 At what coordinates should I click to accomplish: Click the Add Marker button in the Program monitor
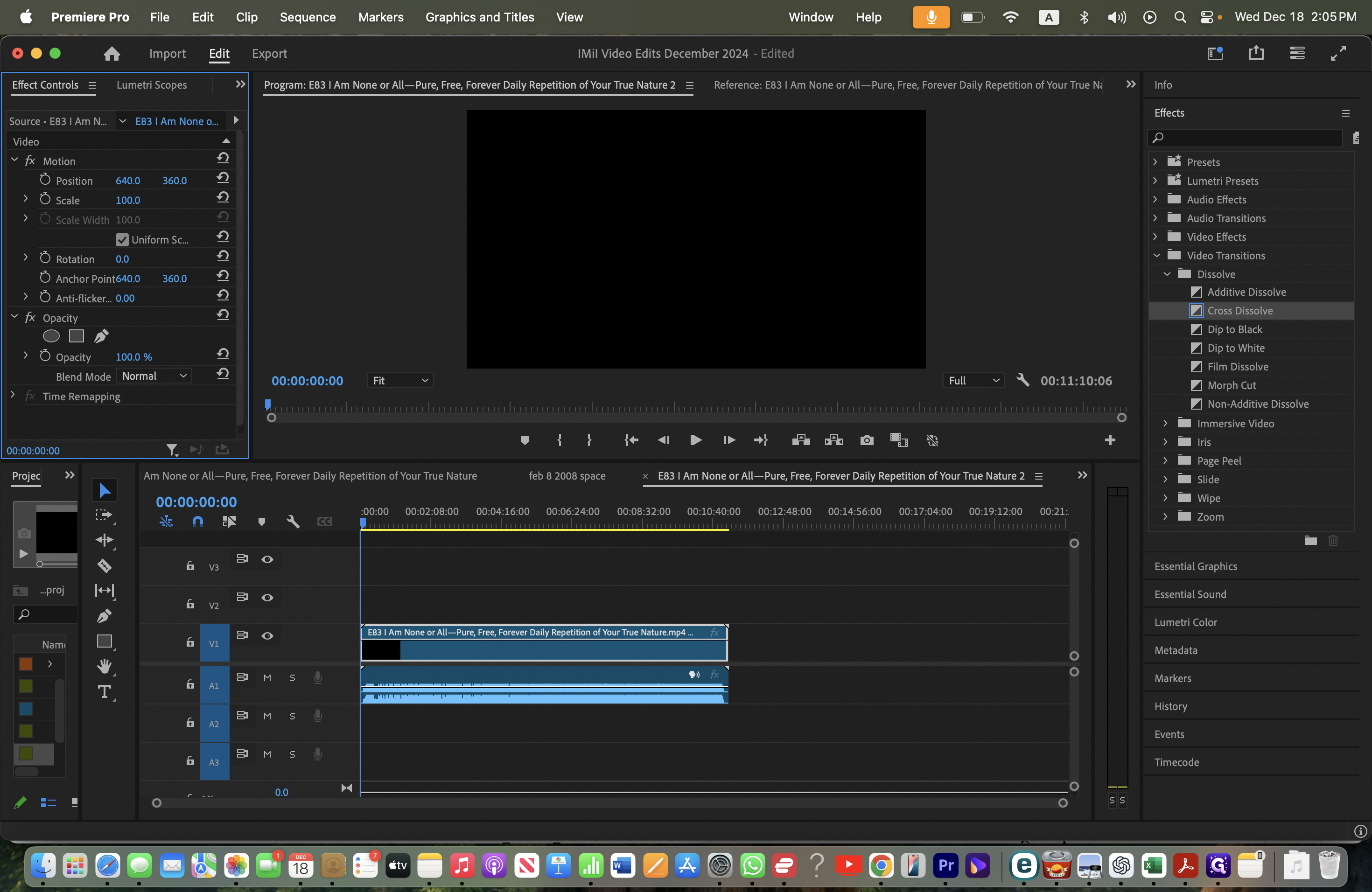tap(525, 440)
